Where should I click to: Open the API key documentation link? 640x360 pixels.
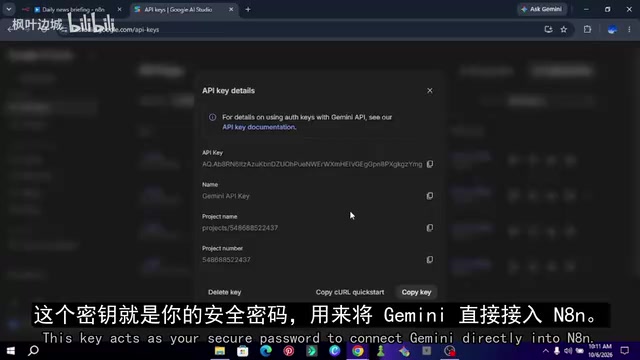point(259,127)
